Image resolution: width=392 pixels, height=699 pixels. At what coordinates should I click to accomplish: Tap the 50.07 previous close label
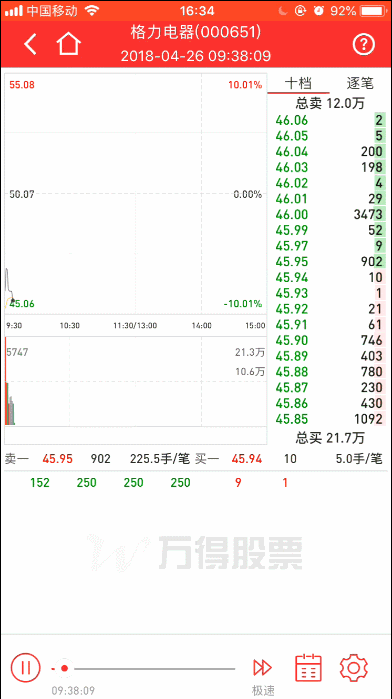22,194
